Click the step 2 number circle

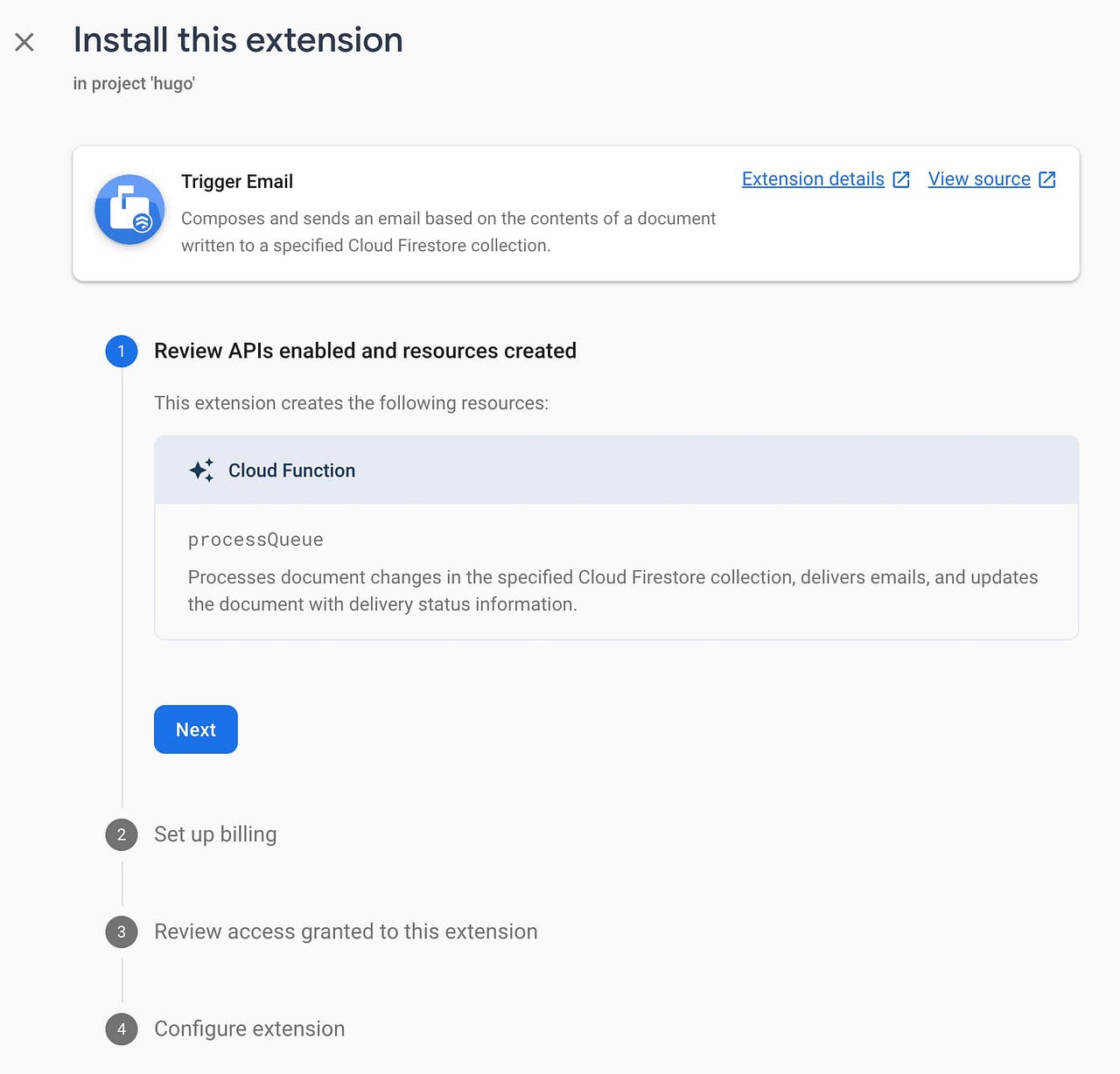coord(122,834)
